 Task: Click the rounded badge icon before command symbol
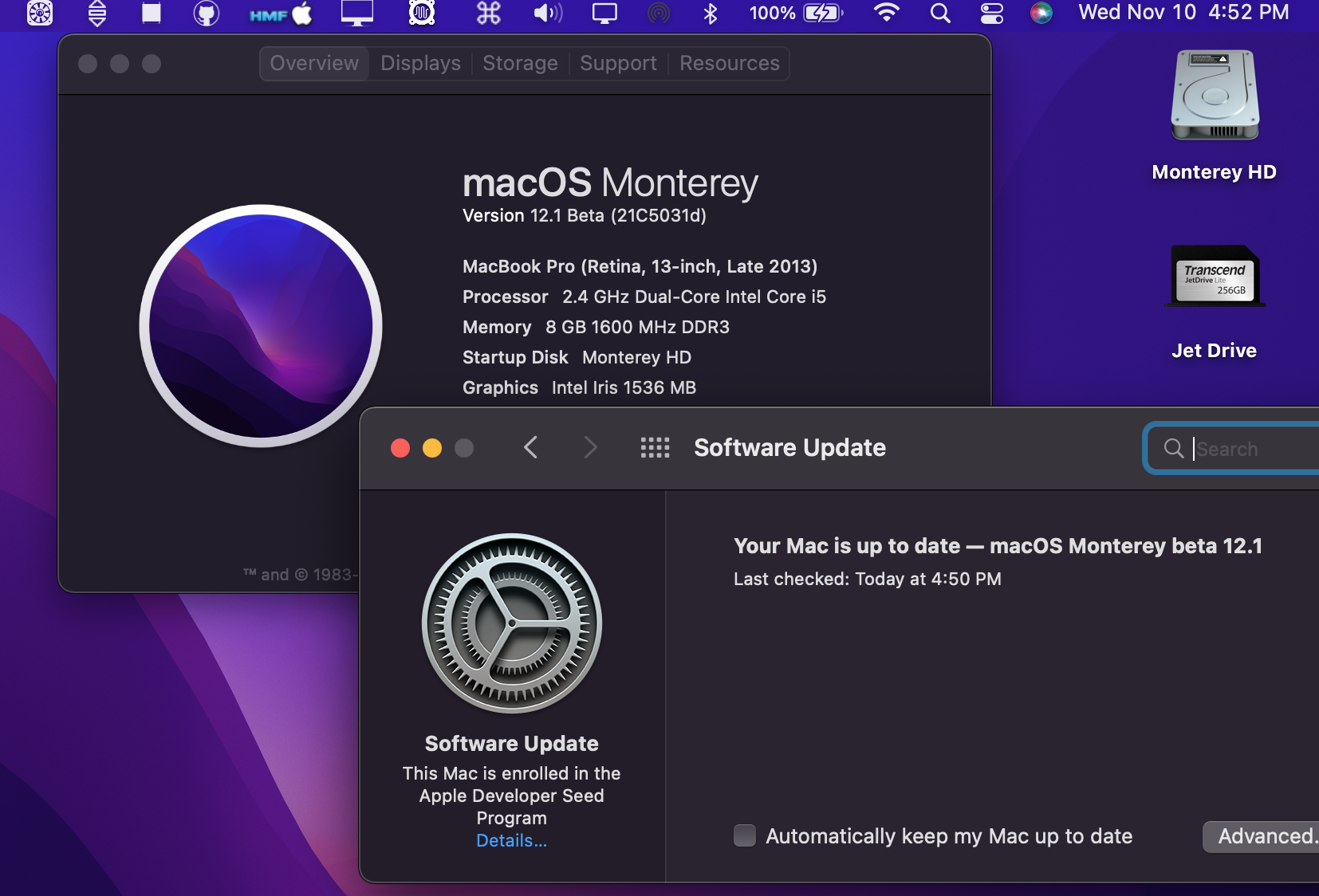[421, 13]
